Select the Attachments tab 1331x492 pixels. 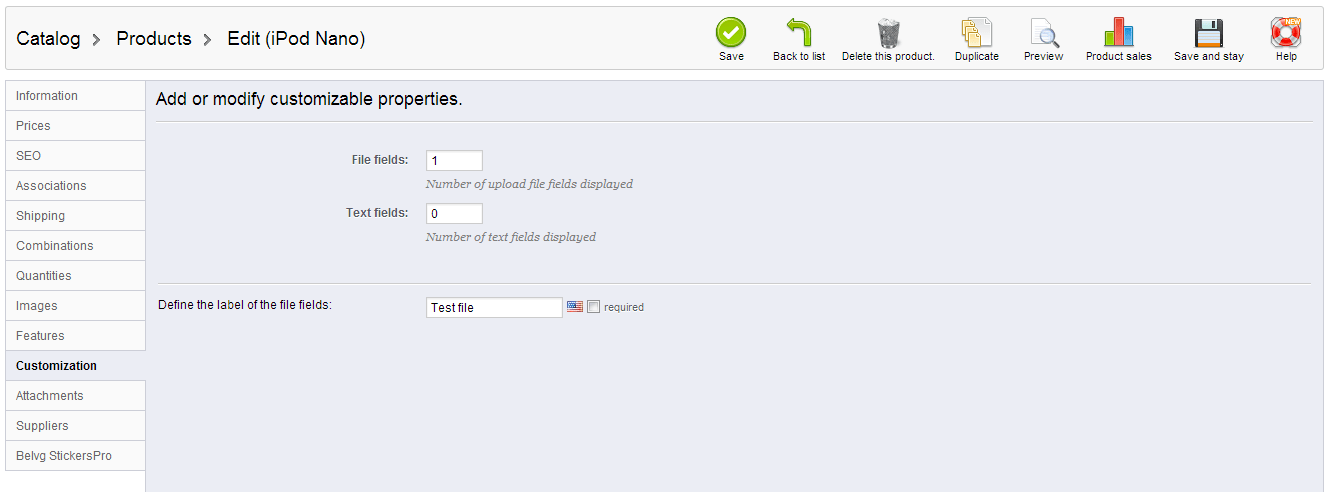49,396
